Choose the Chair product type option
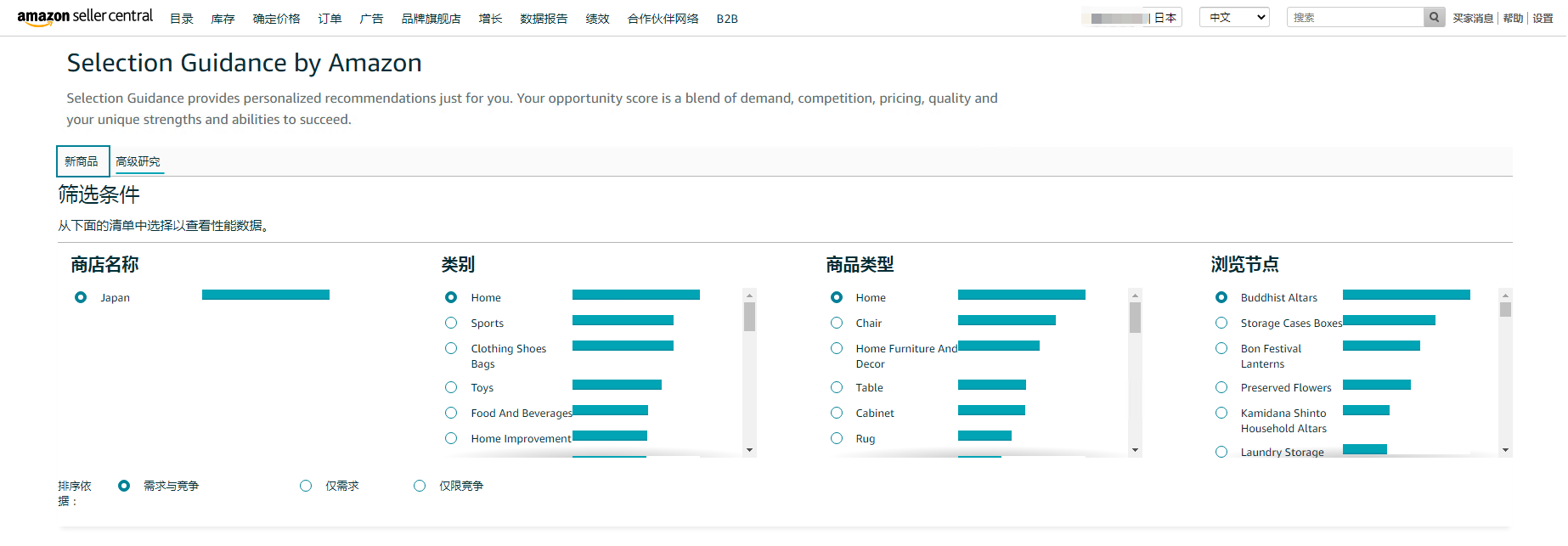The height and width of the screenshot is (546, 1568). pos(837,323)
